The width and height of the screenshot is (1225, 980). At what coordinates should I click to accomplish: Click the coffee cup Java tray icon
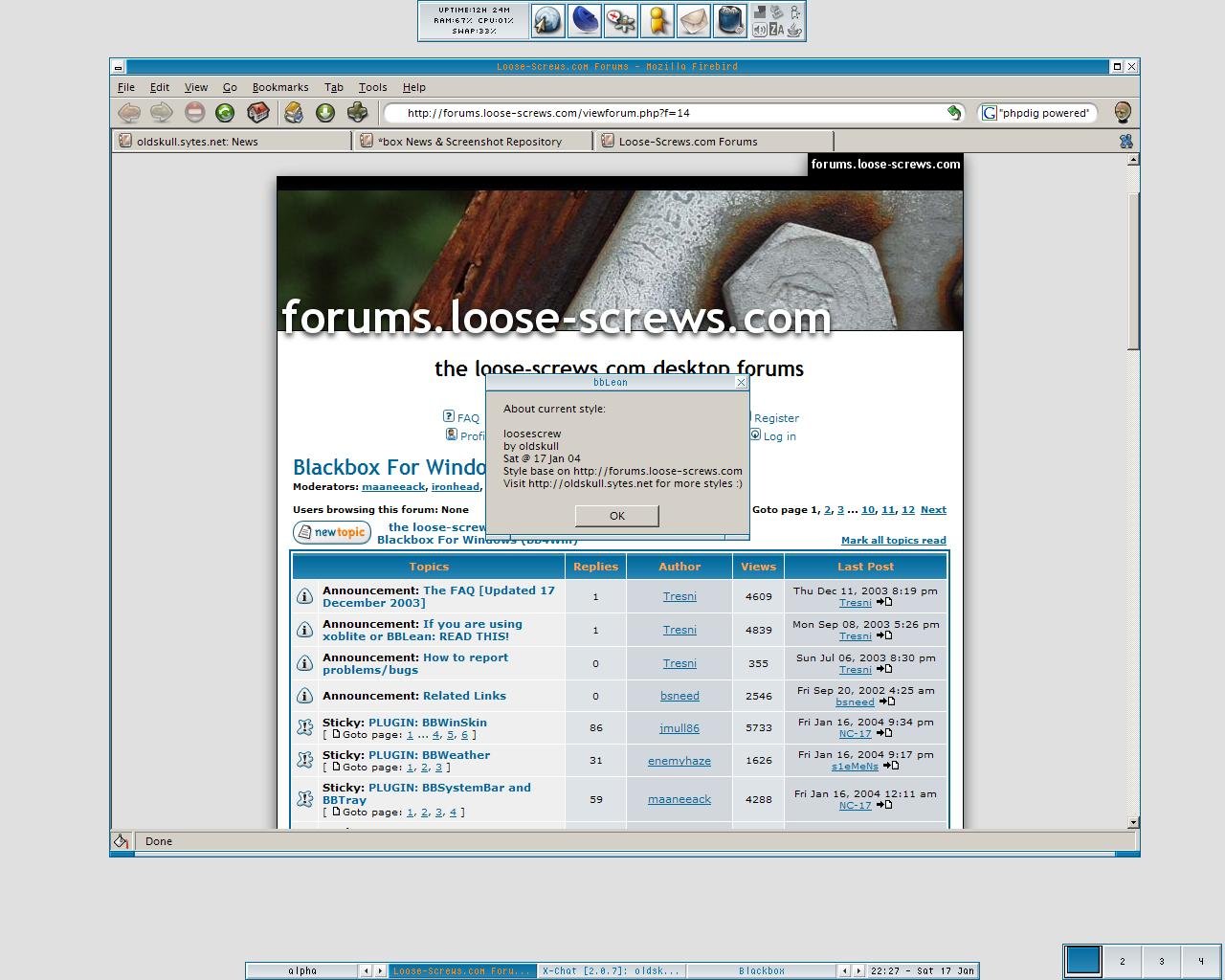pos(794,30)
